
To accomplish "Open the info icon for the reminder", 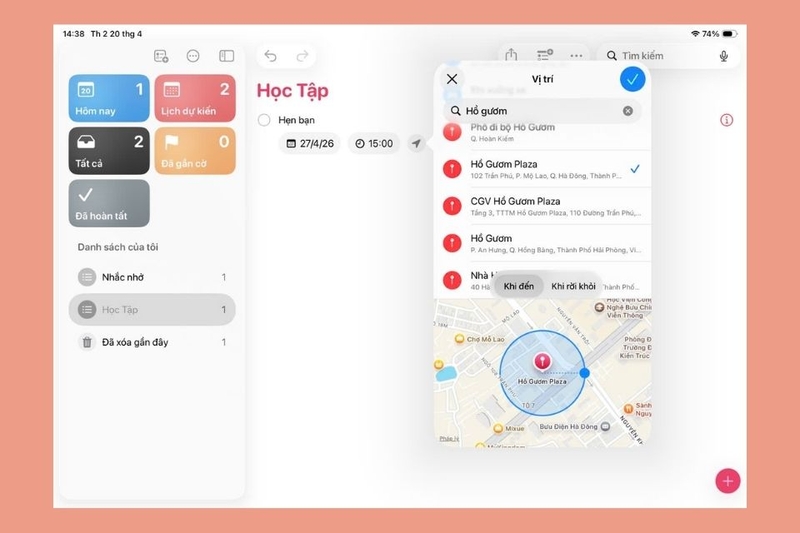I will tap(727, 120).
